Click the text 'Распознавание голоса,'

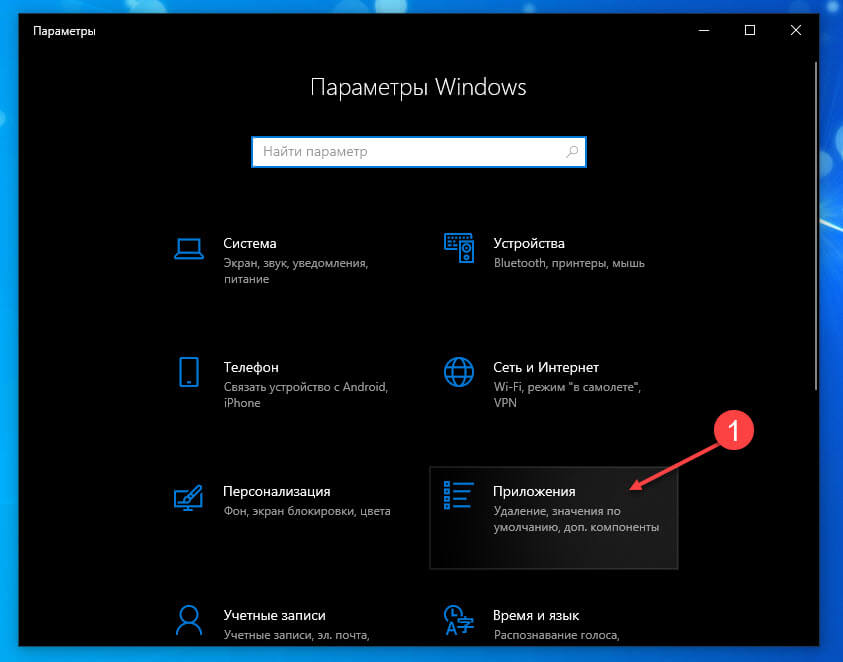point(556,635)
